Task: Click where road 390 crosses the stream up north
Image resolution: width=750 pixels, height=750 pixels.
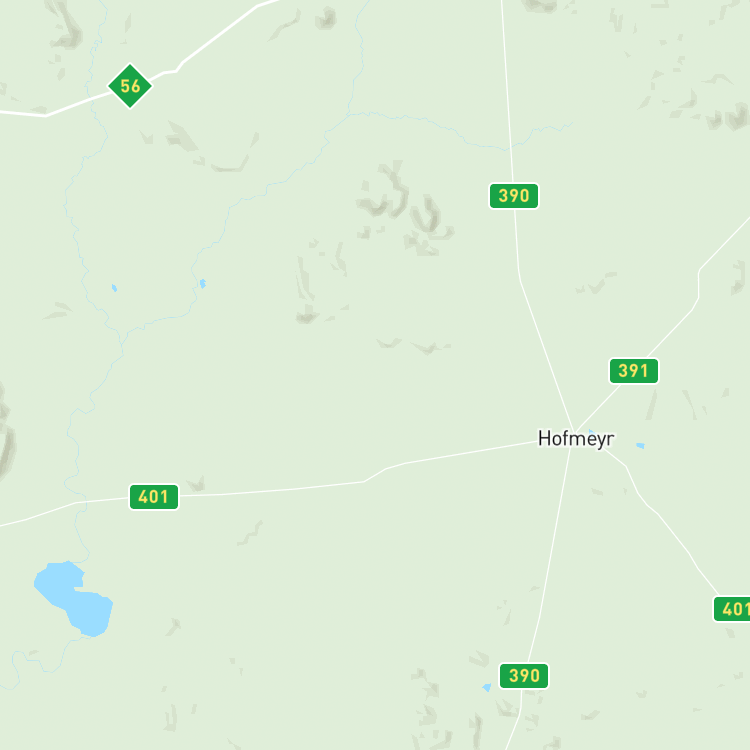Action: (510, 148)
